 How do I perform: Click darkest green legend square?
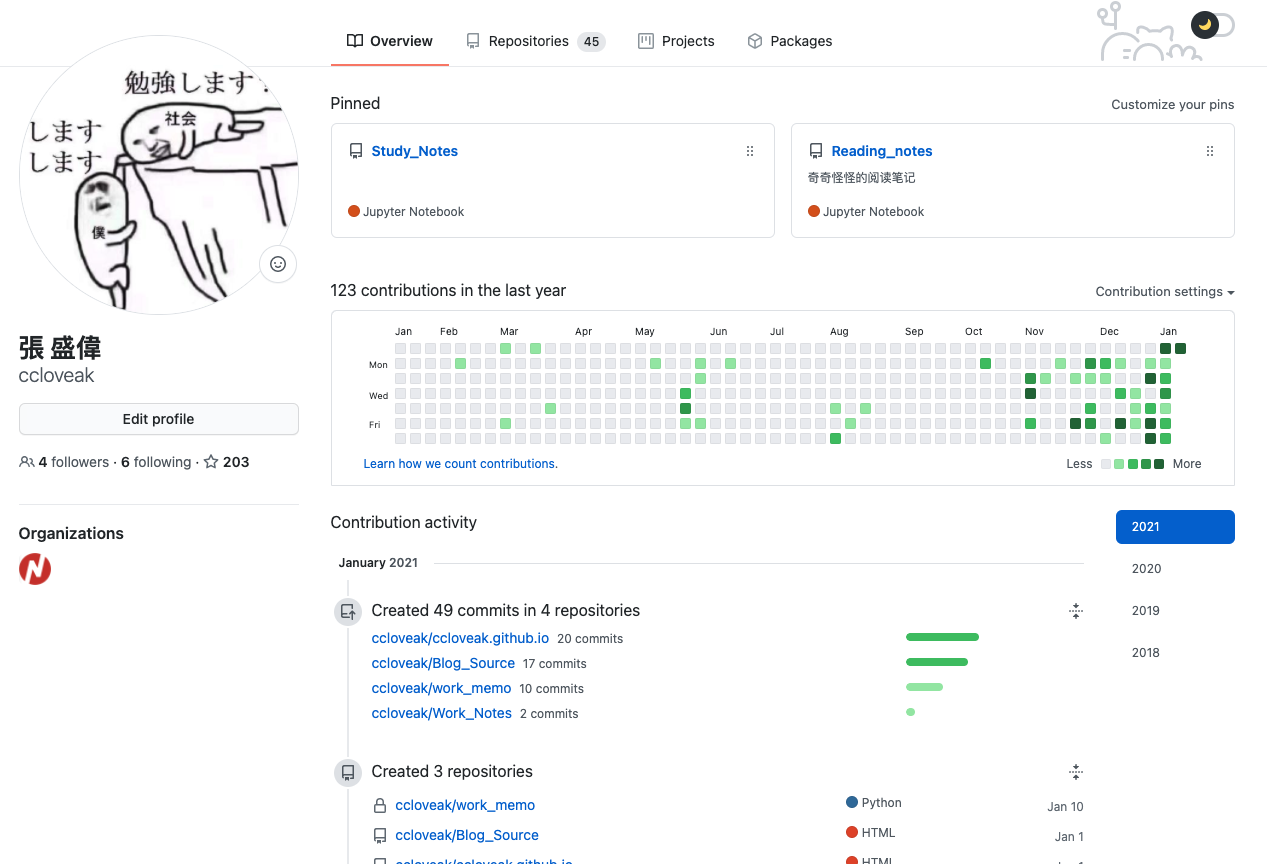click(1159, 464)
